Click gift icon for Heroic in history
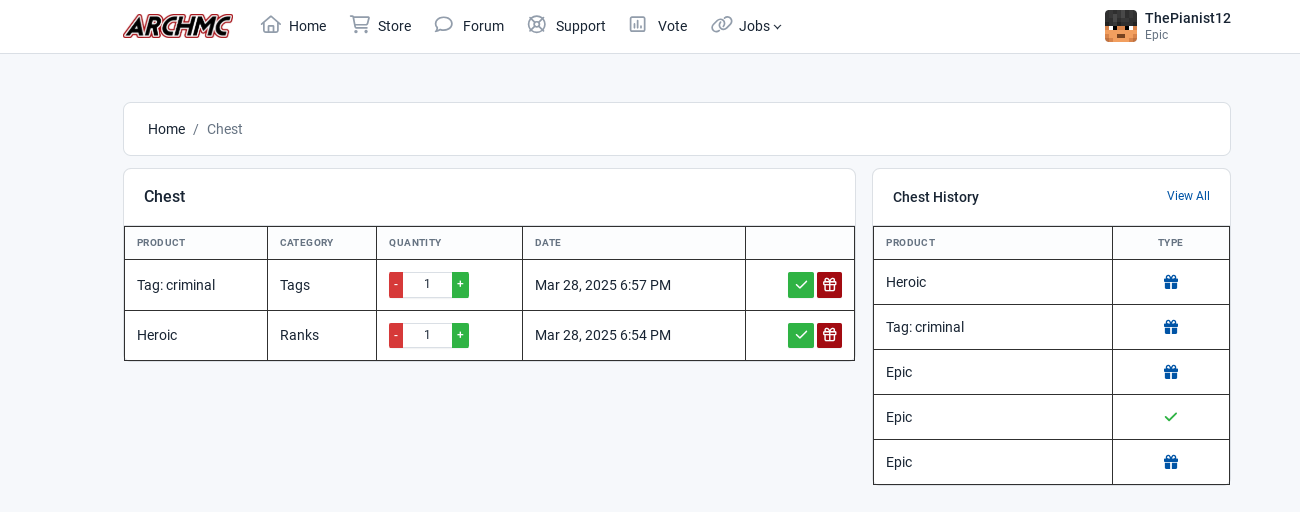The image size is (1300, 512). click(1171, 282)
